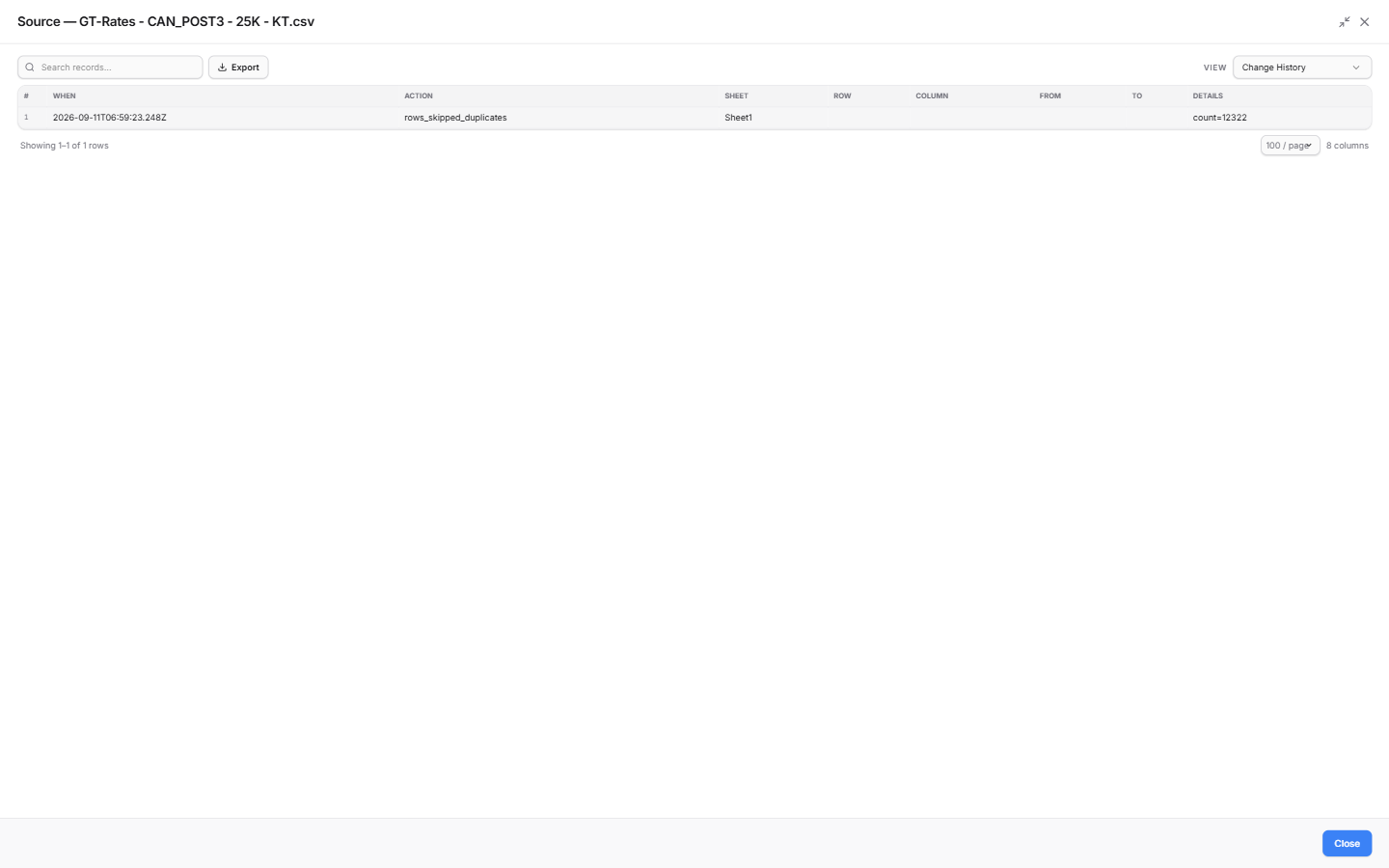Click the blue Close button
The height and width of the screenshot is (868, 1389).
pos(1347,843)
